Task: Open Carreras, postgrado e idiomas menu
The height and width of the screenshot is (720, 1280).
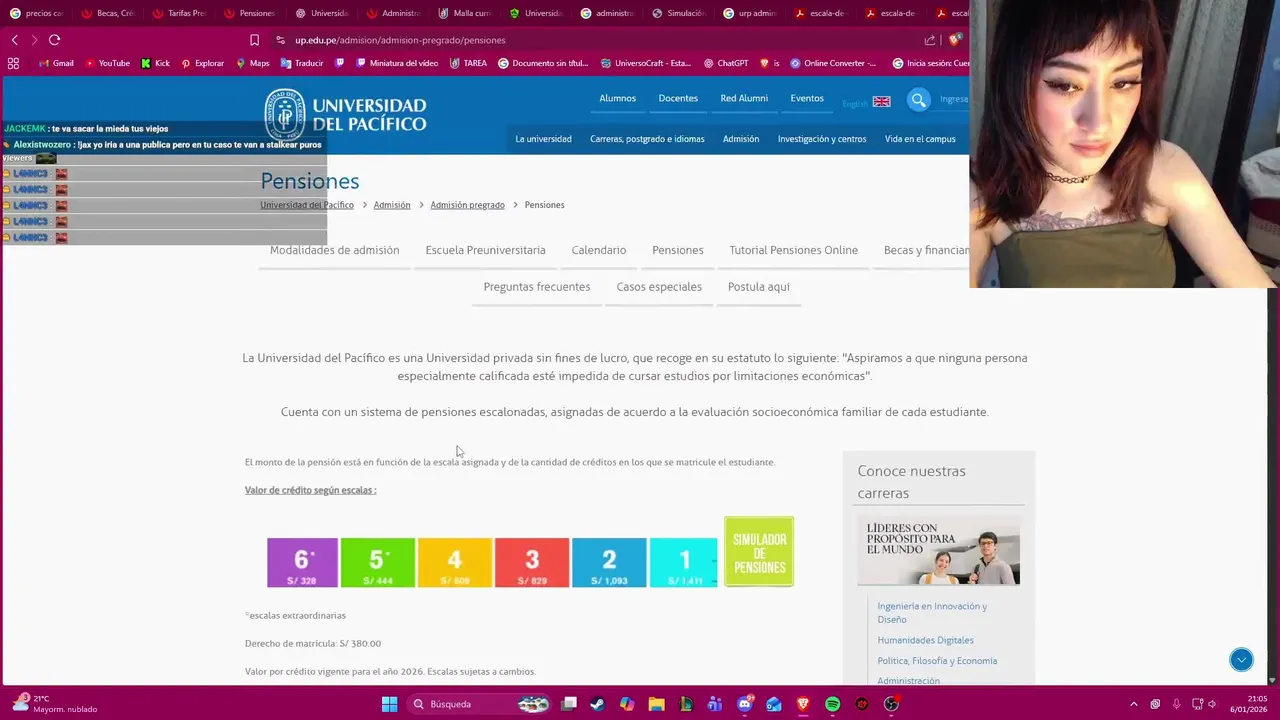Action: pyautogui.click(x=647, y=139)
